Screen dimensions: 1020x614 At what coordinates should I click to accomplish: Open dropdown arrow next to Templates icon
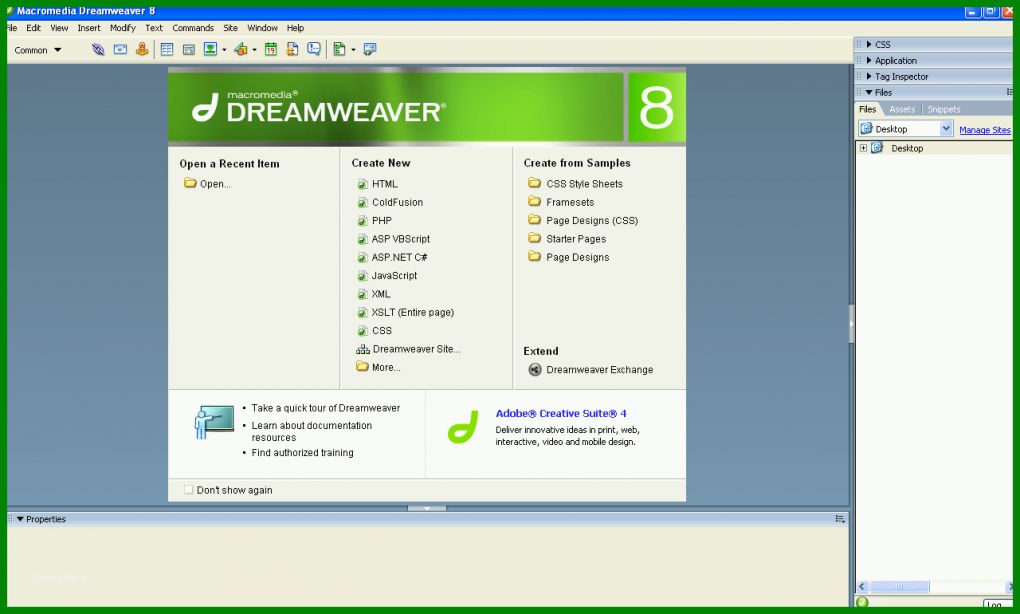353,50
